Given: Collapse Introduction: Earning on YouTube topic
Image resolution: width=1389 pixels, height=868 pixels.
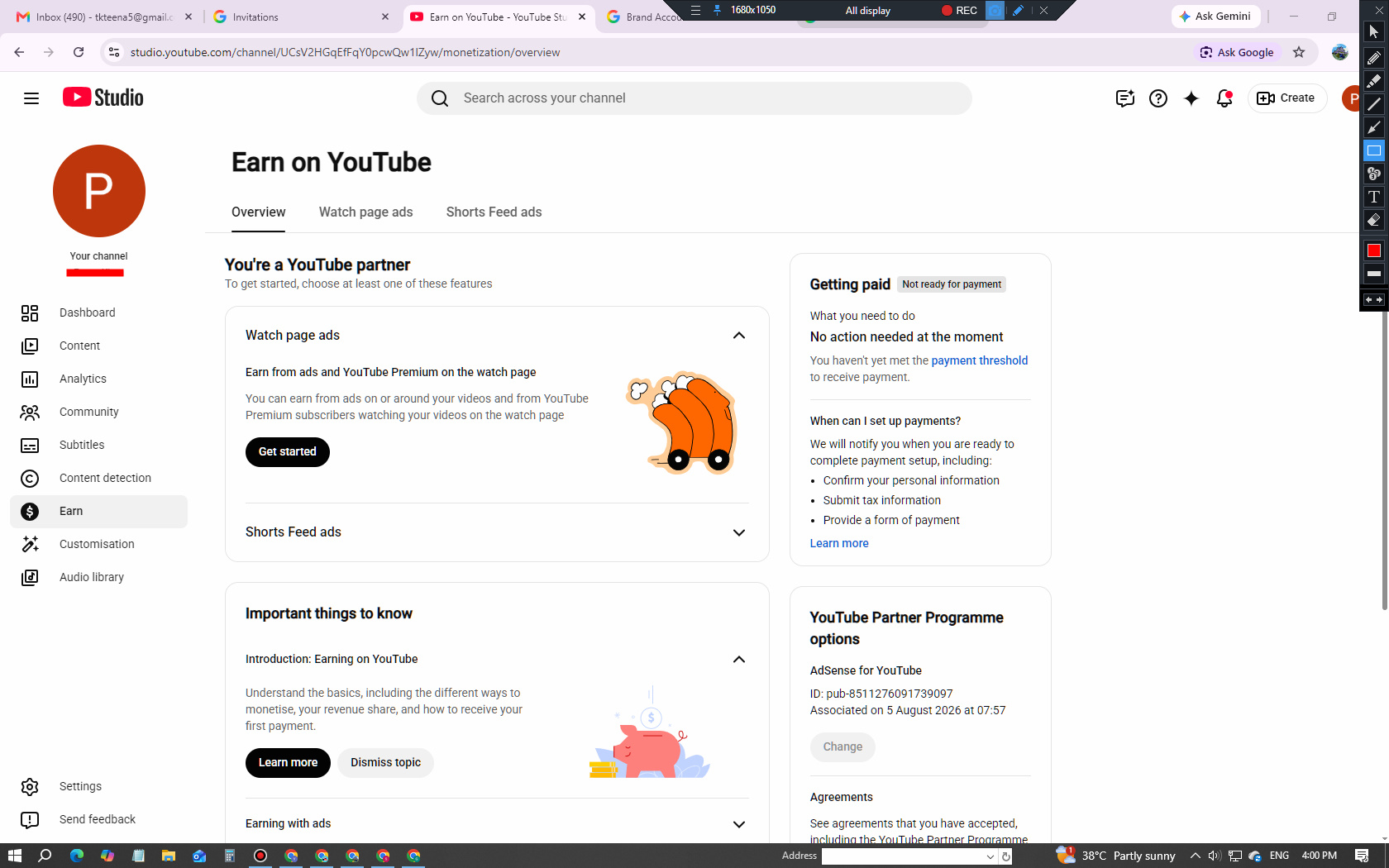Looking at the screenshot, I should (739, 660).
